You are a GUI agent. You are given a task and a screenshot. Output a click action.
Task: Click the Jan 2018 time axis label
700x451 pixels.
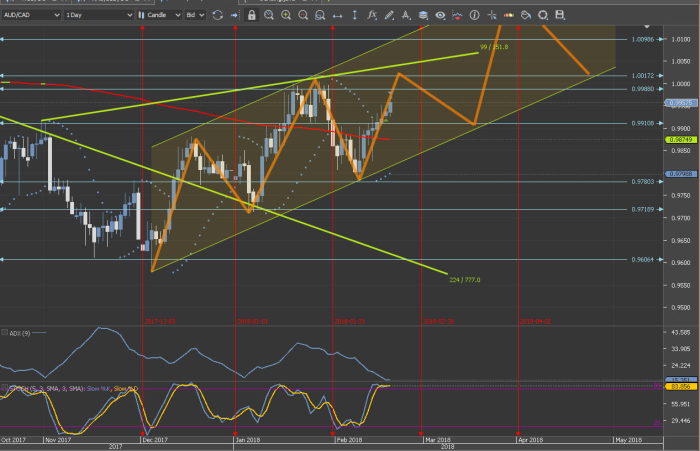(x=248, y=440)
